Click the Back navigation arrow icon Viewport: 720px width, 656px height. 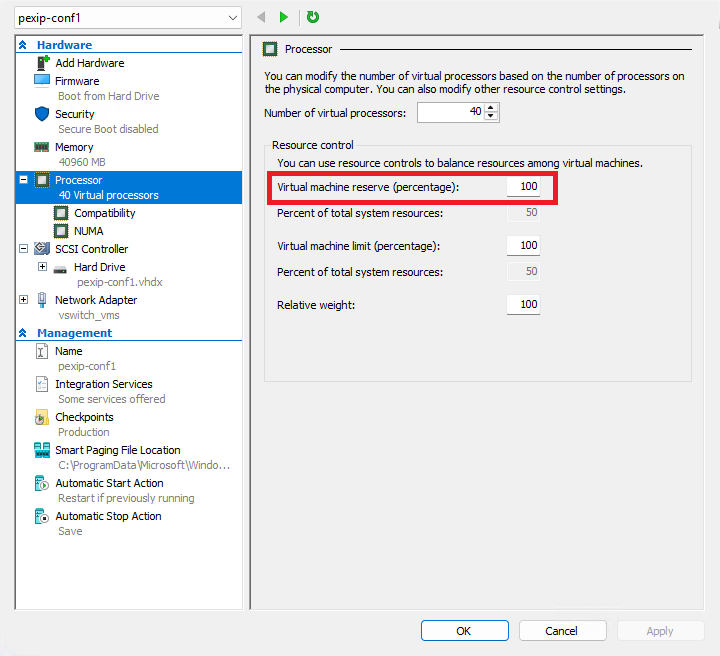[x=261, y=17]
